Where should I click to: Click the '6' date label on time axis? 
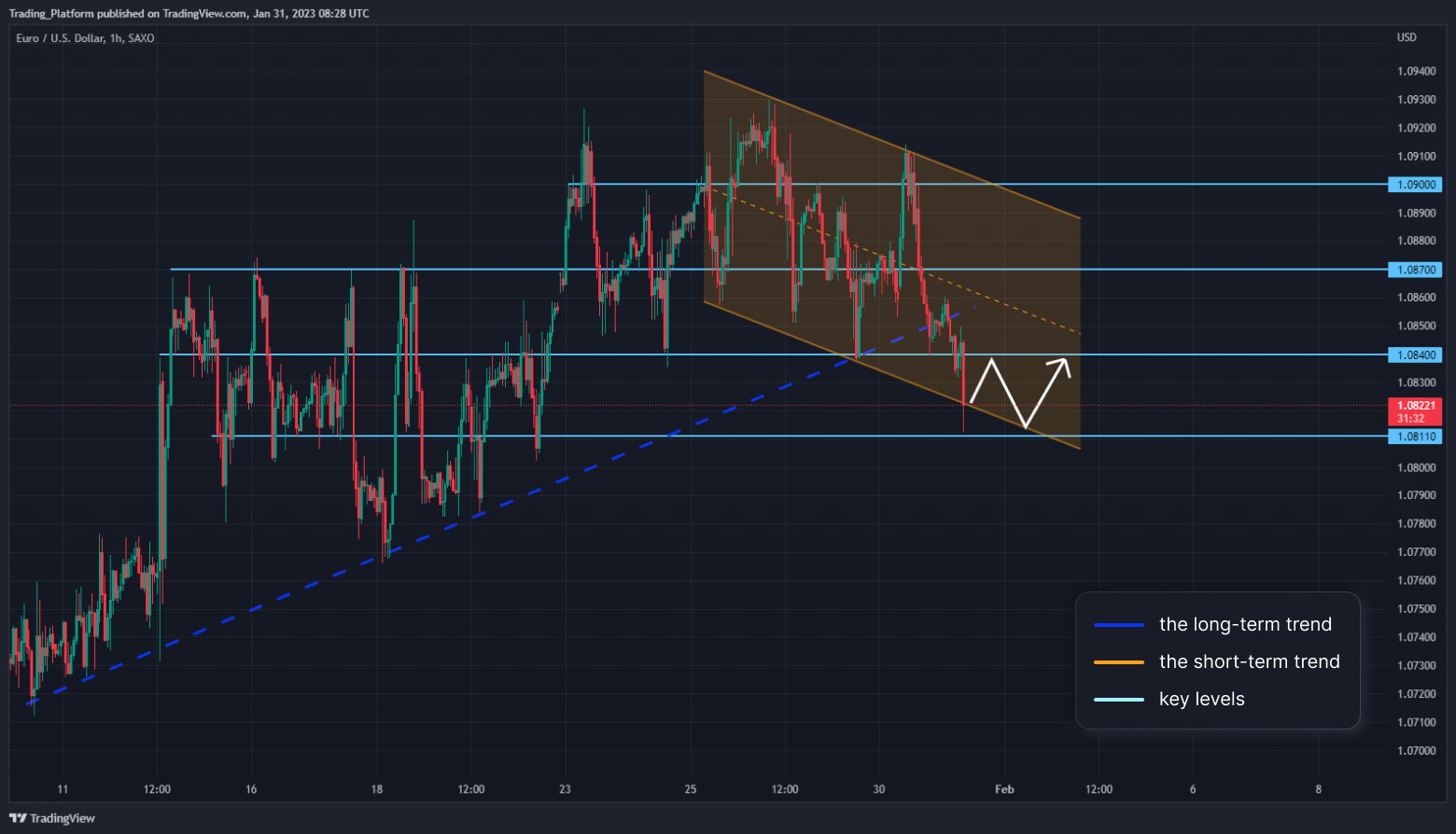(1193, 789)
